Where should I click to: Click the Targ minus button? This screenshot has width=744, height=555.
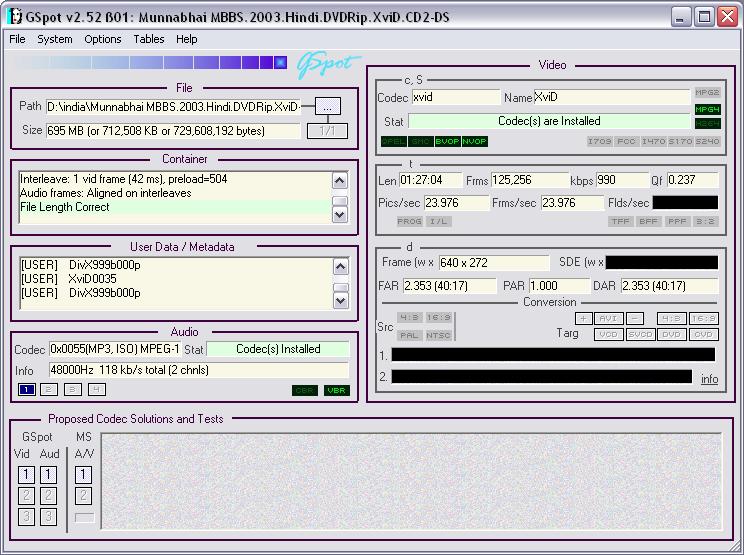click(x=635, y=318)
